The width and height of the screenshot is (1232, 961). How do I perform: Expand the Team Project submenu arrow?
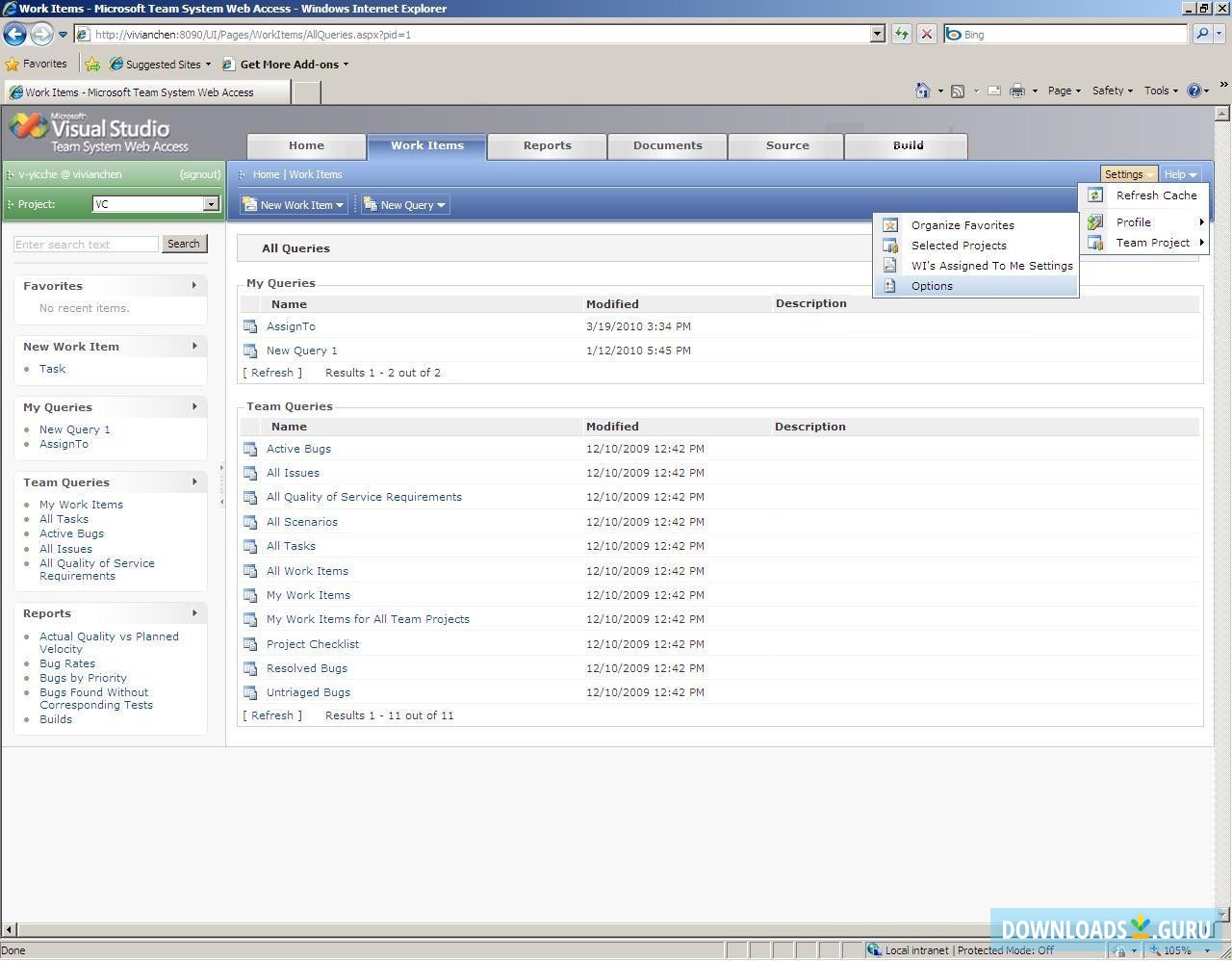pyautogui.click(x=1202, y=243)
